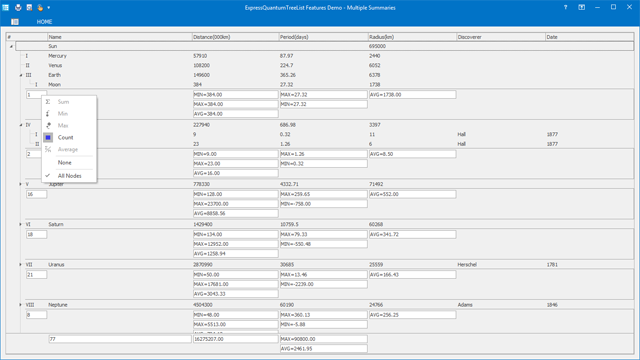Click the Saturn count summary showing 18
This screenshot has height=360, width=640.
pyautogui.click(x=36, y=234)
